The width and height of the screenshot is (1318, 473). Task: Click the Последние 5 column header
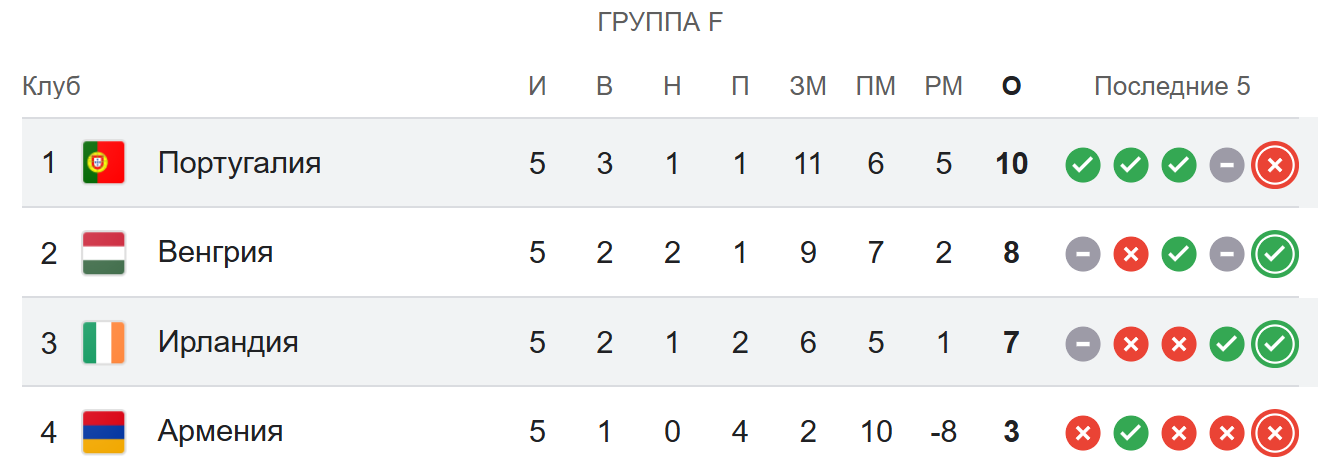click(x=1172, y=87)
